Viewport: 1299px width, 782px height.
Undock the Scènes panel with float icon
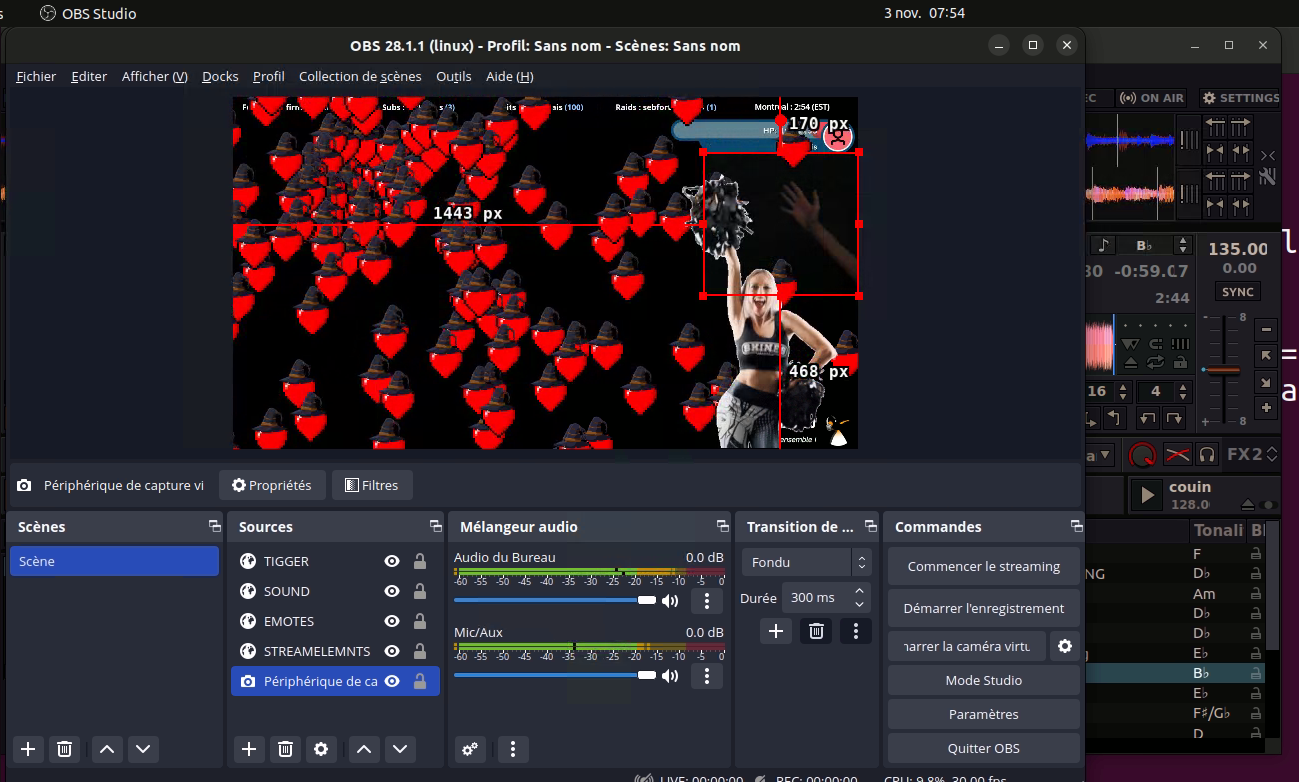[214, 526]
